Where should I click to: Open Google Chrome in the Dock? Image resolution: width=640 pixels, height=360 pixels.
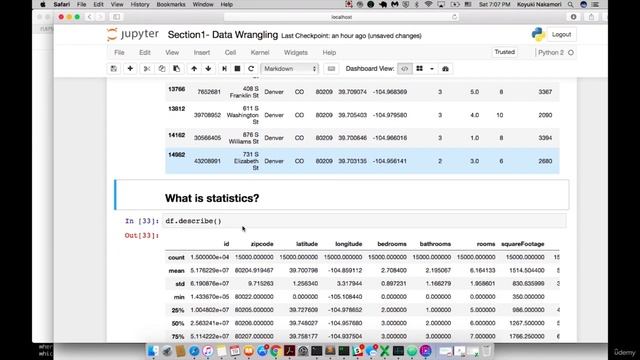click(x=276, y=351)
